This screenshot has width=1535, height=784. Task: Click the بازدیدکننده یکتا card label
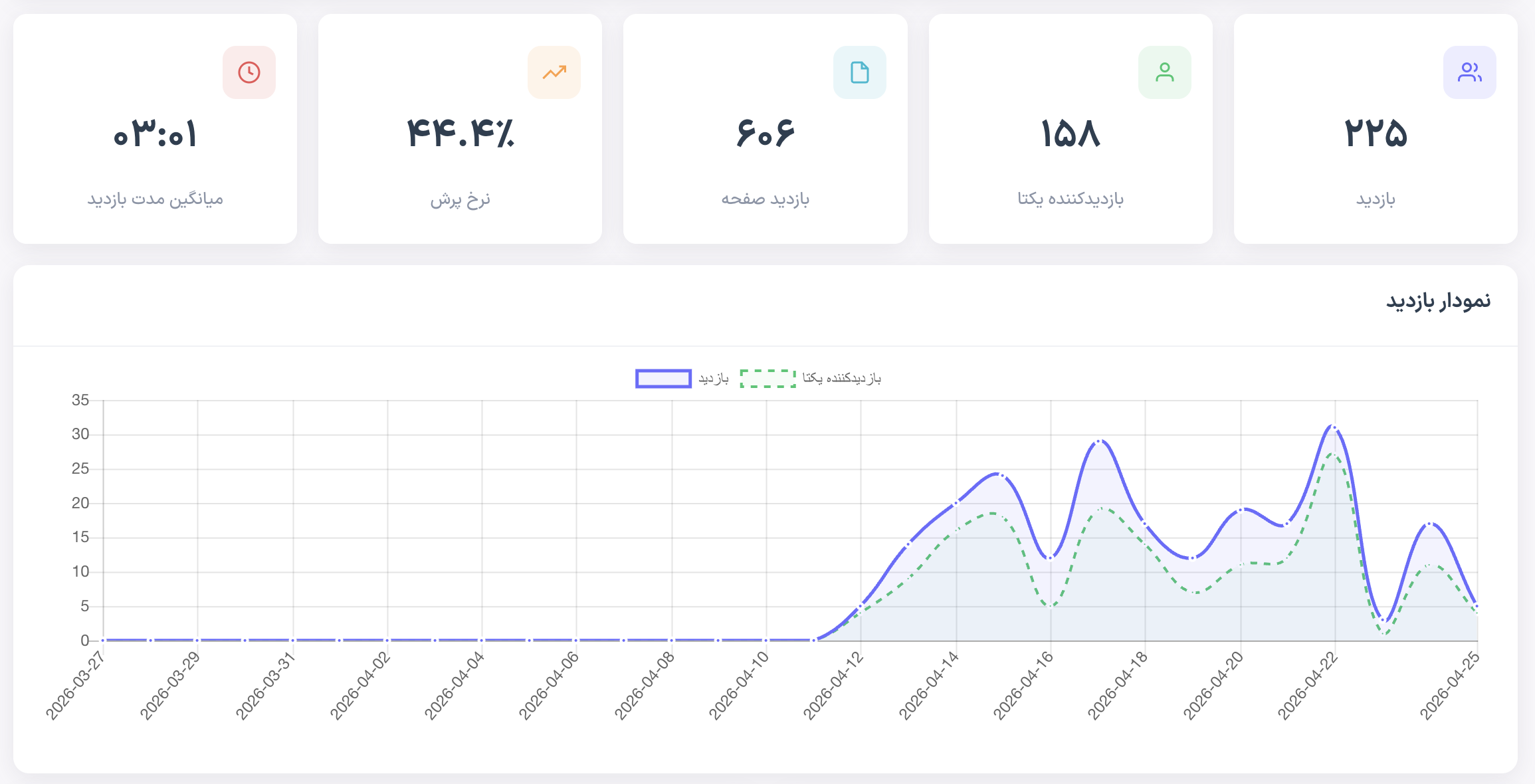(x=1071, y=199)
